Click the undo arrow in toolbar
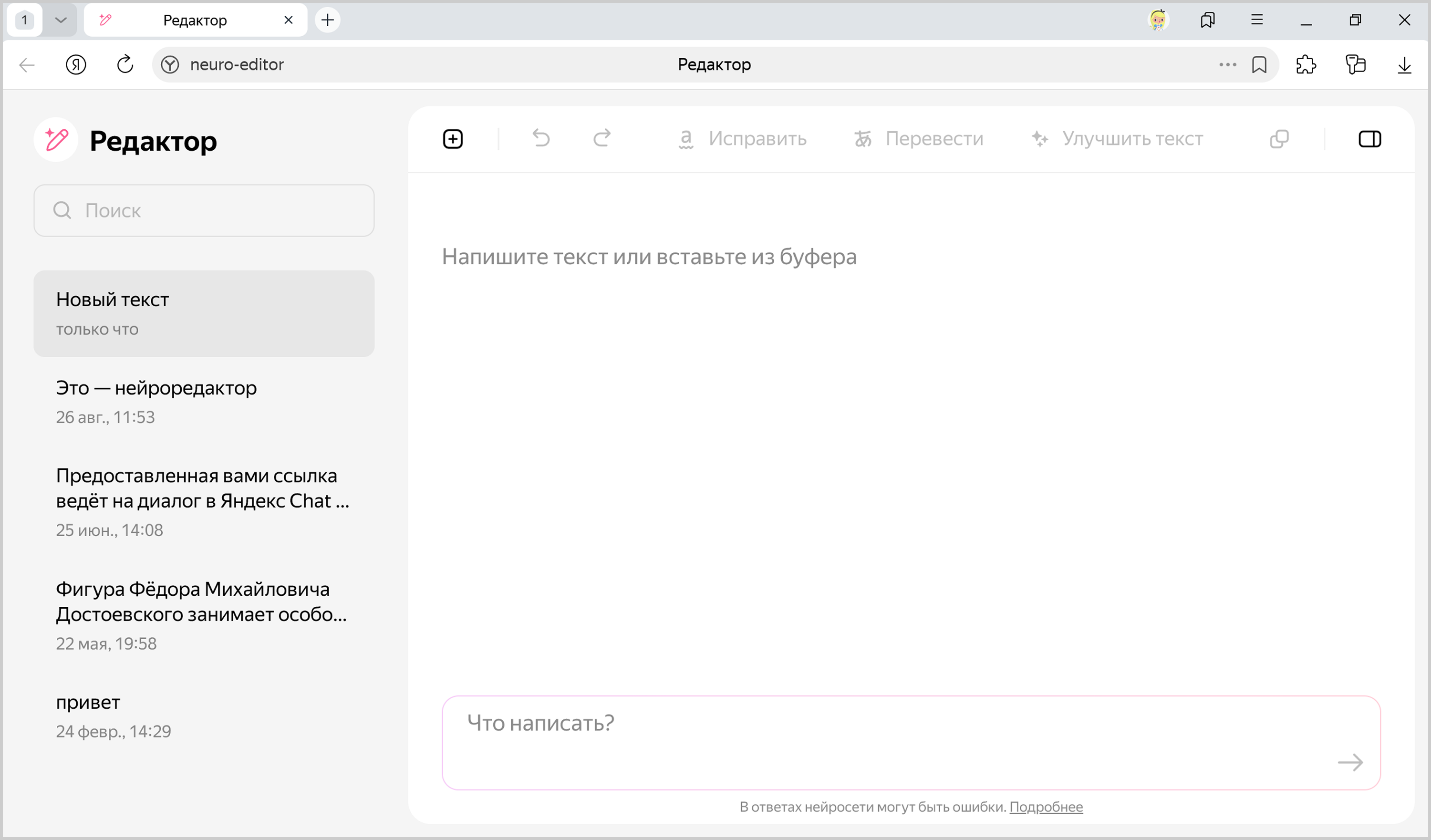Screen dimensions: 1431x840 click(x=540, y=138)
